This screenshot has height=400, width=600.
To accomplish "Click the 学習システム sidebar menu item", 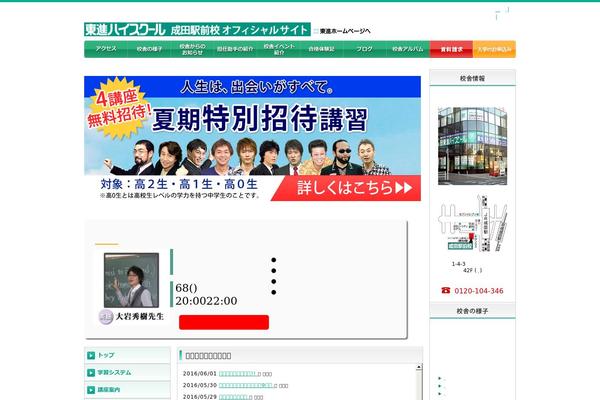I will coord(127,372).
